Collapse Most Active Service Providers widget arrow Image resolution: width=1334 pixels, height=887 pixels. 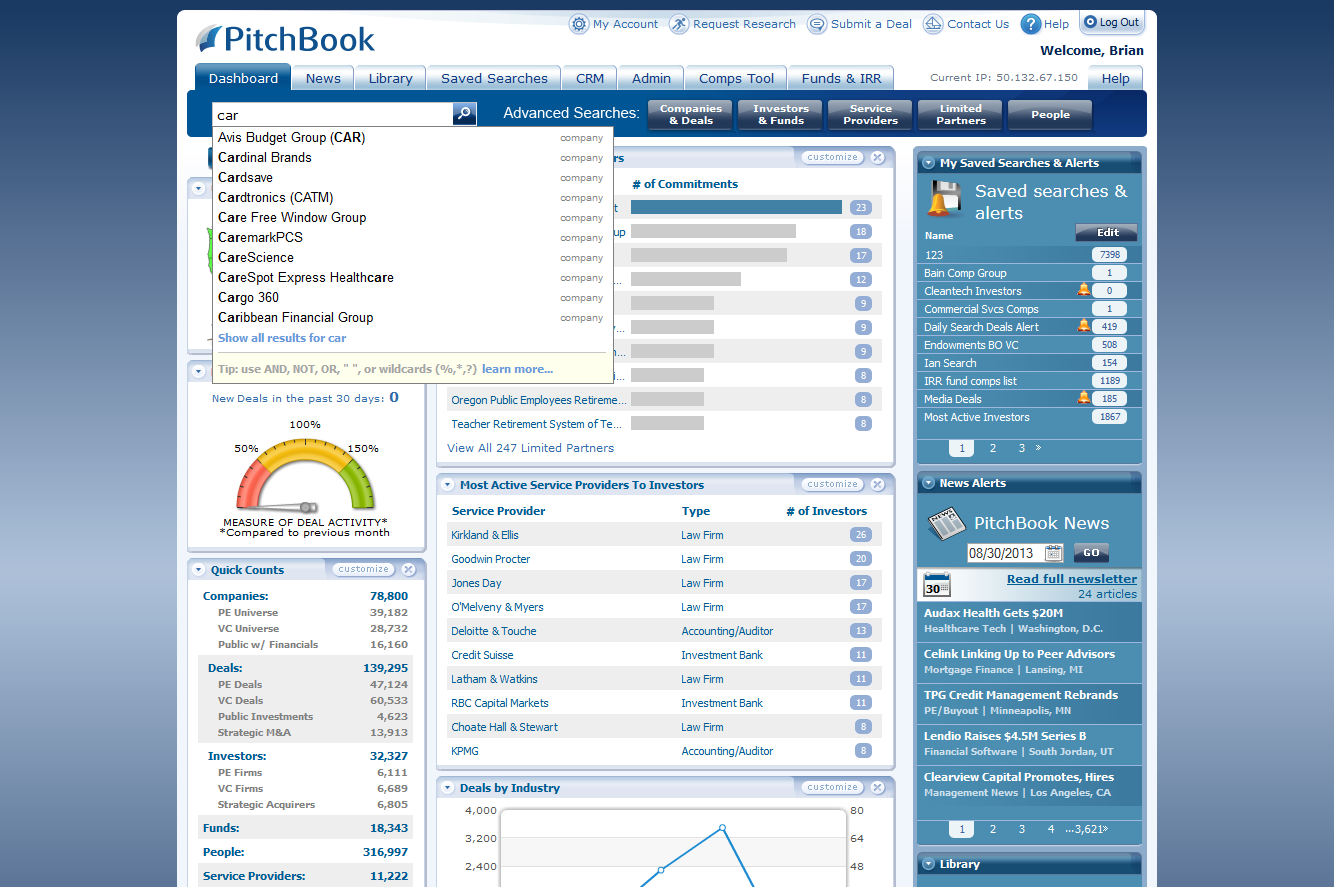click(x=447, y=485)
